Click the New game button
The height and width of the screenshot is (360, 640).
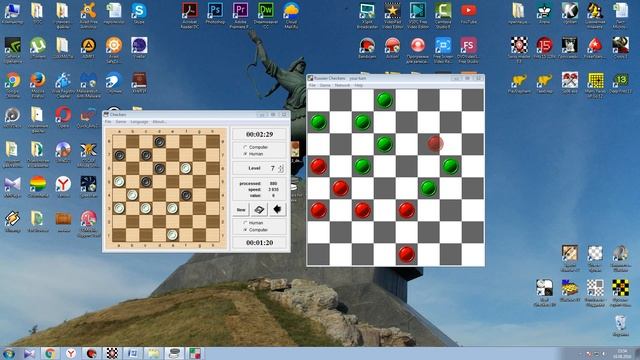241,210
